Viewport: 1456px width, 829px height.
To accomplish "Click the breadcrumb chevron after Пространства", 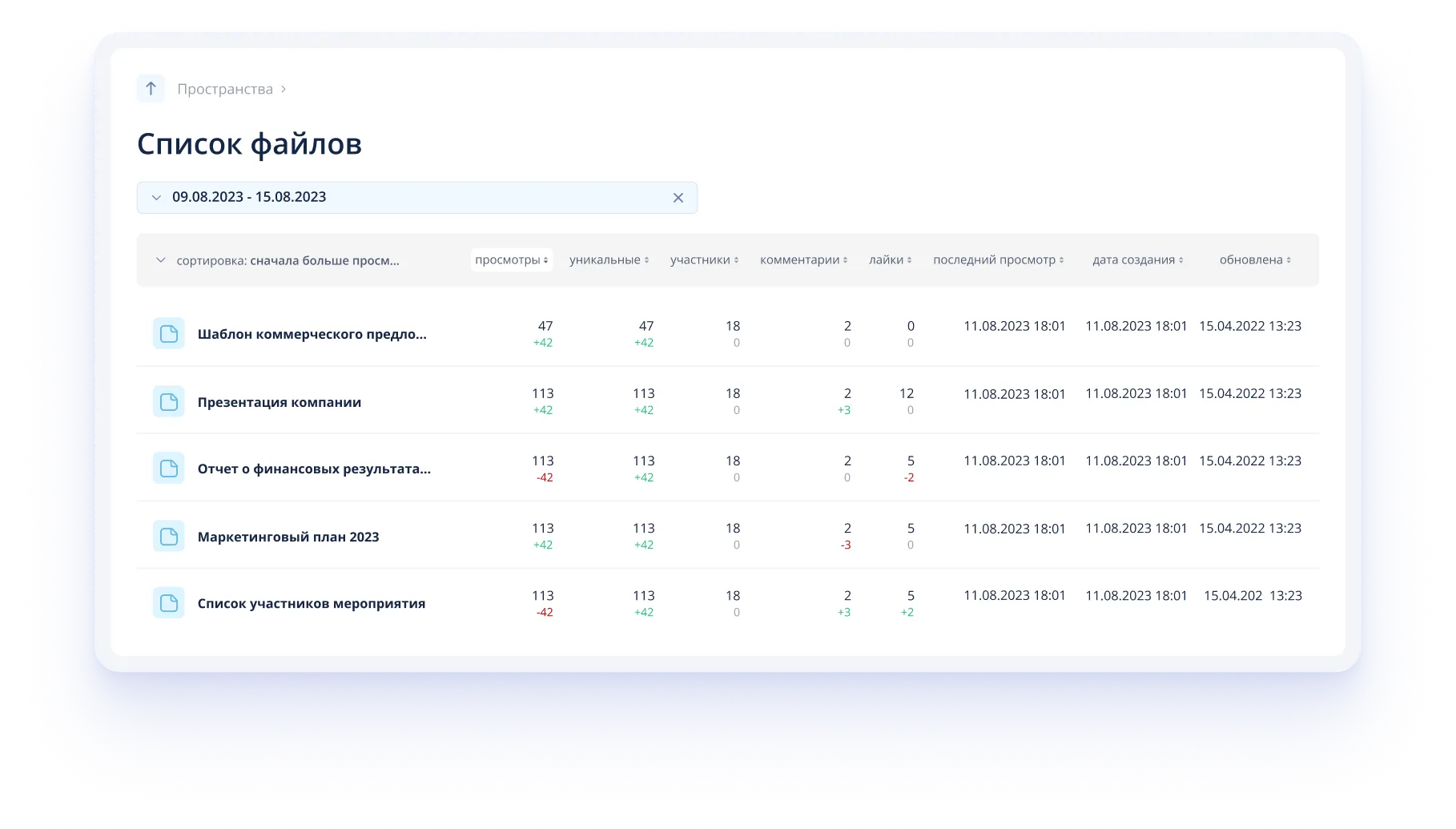I will click(284, 89).
